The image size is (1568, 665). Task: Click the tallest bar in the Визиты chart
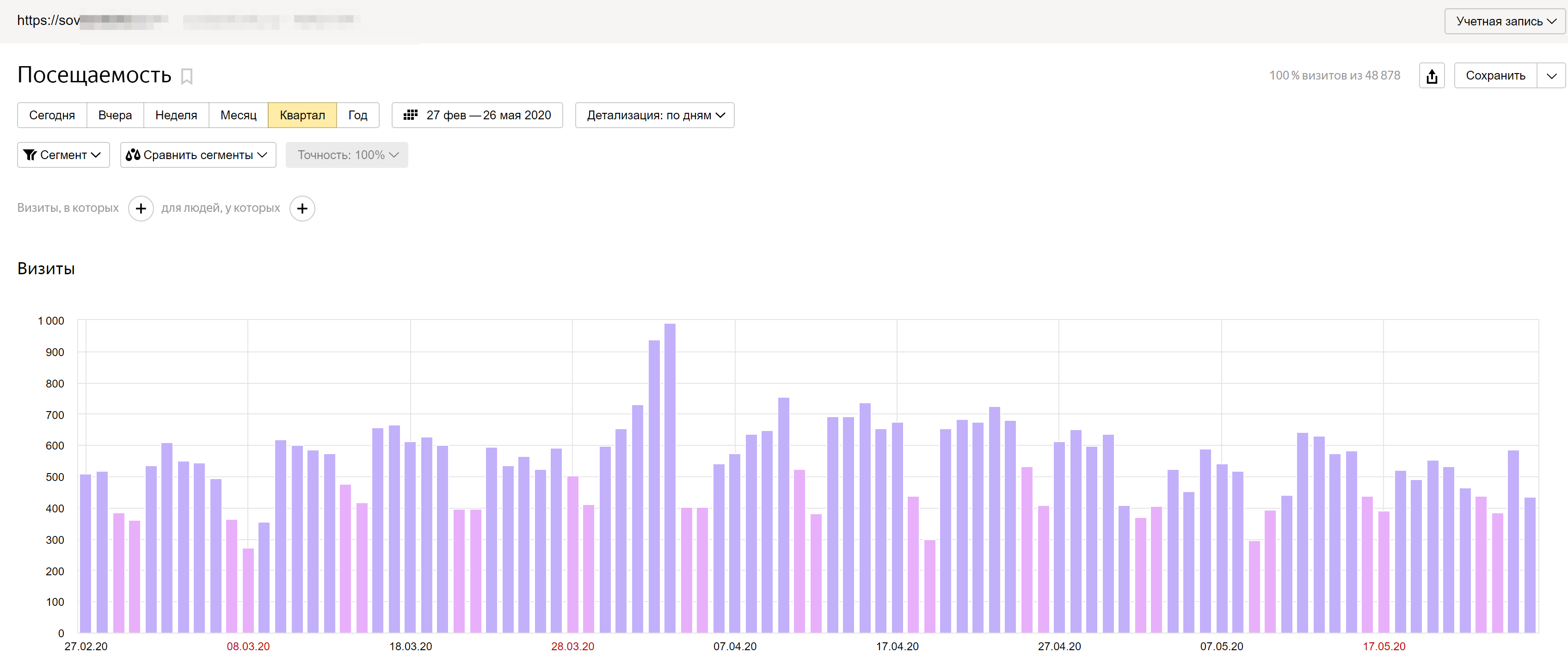tap(670, 478)
